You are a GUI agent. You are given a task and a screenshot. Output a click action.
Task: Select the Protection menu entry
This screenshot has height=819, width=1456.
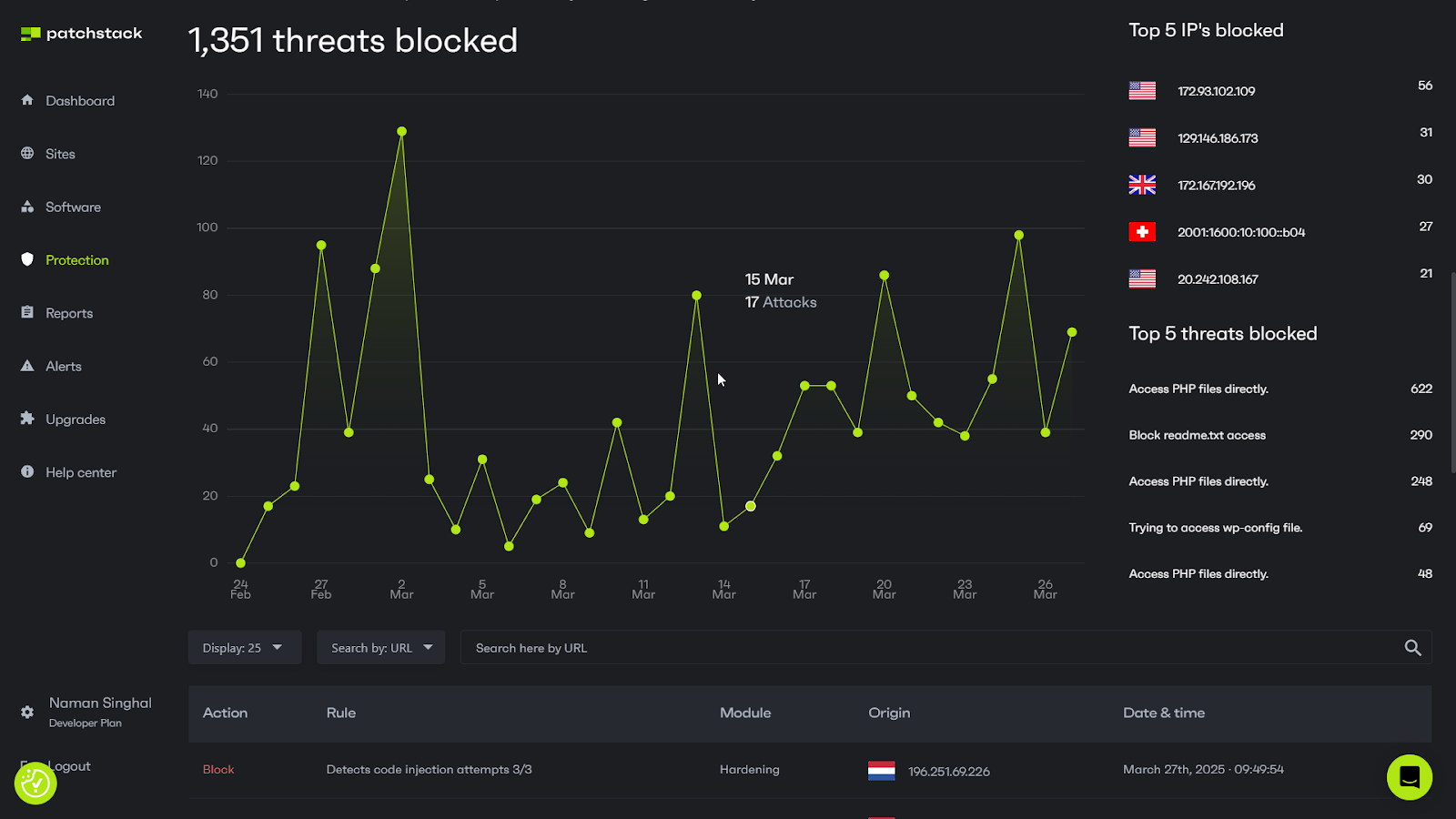(x=76, y=259)
